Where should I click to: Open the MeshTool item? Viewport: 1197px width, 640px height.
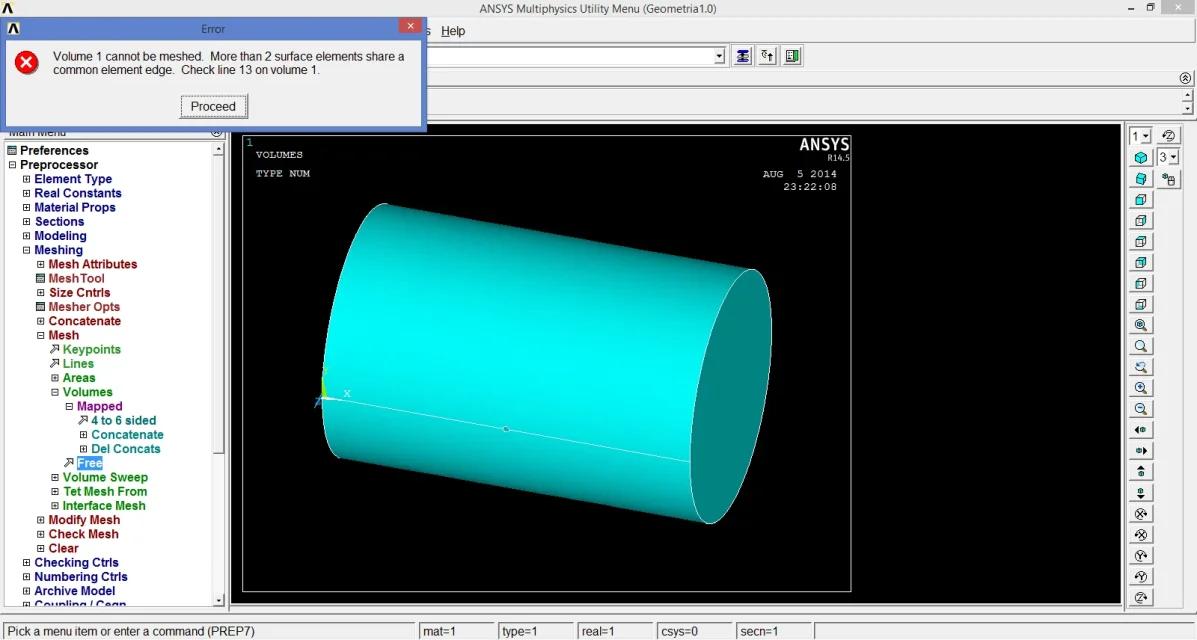76,279
